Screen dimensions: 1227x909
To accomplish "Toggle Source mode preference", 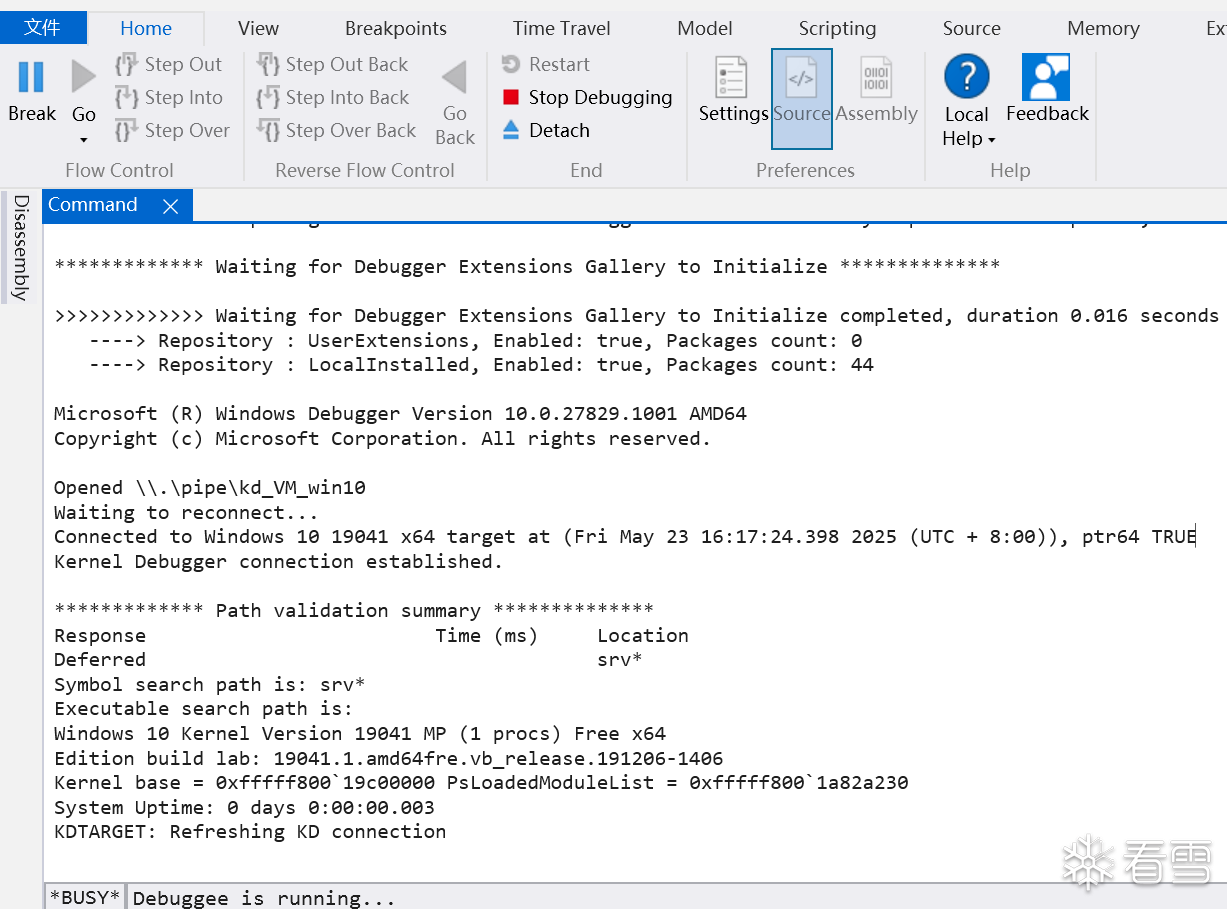I will pyautogui.click(x=801, y=98).
